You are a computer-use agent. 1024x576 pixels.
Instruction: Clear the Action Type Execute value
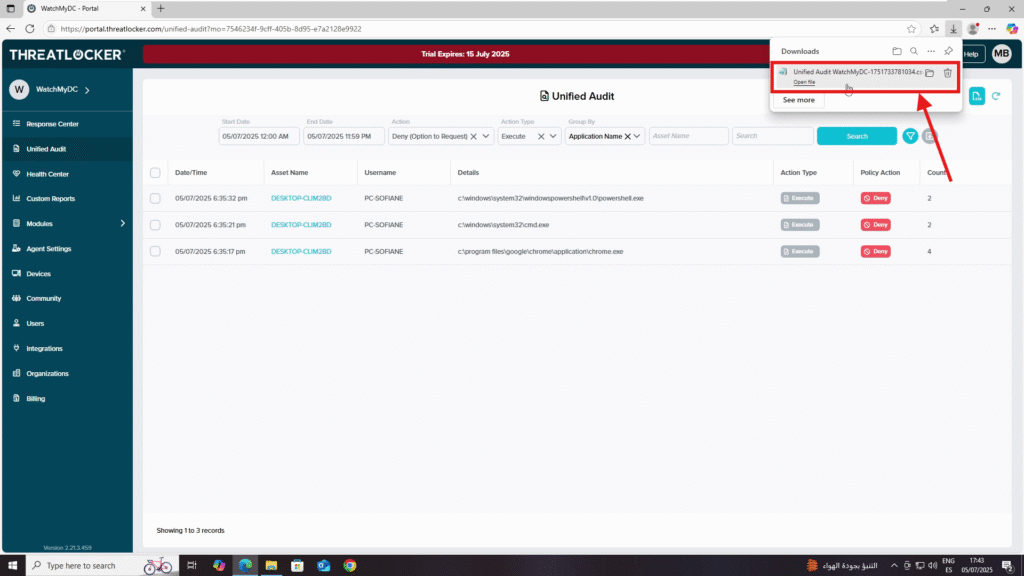pyautogui.click(x=541, y=136)
